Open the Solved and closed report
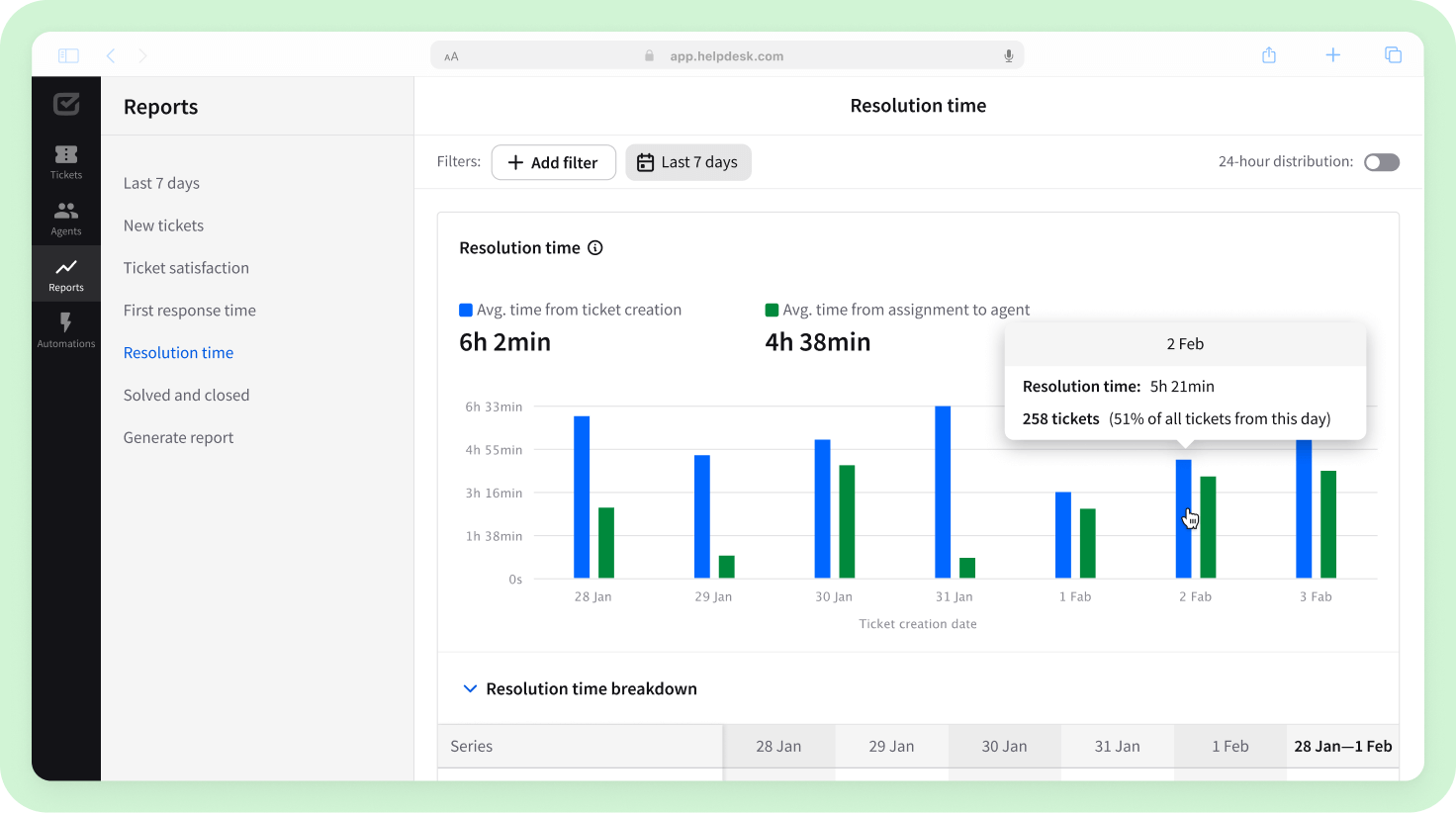 186,395
